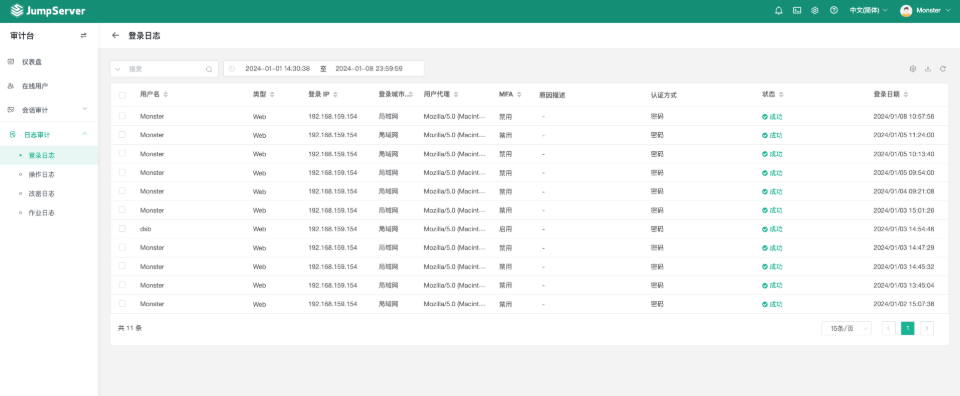960x396 pixels.
Task: Click the 原因描述 column header
Action: [552, 95]
